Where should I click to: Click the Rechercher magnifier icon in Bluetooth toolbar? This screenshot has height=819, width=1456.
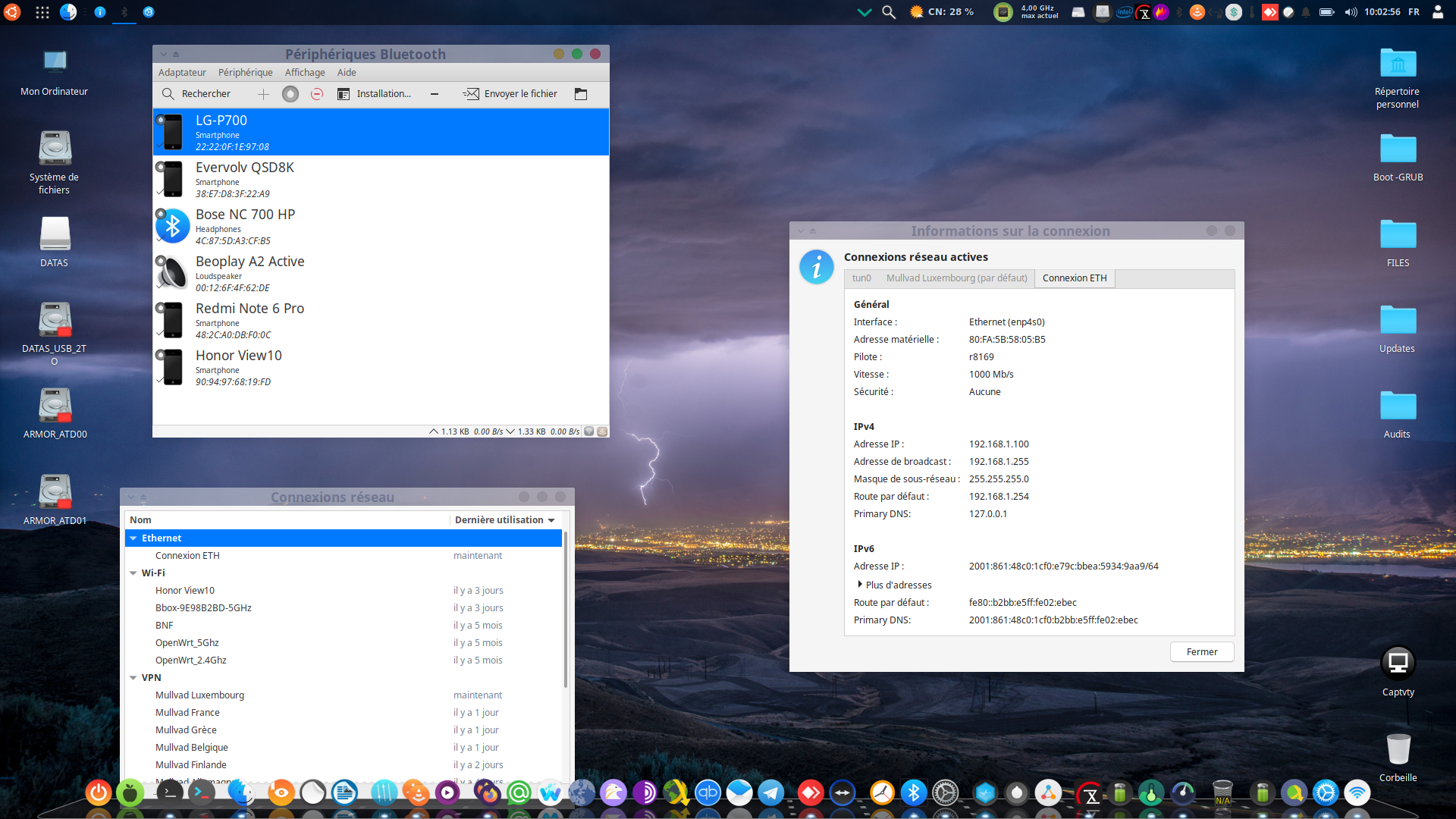pyautogui.click(x=168, y=94)
